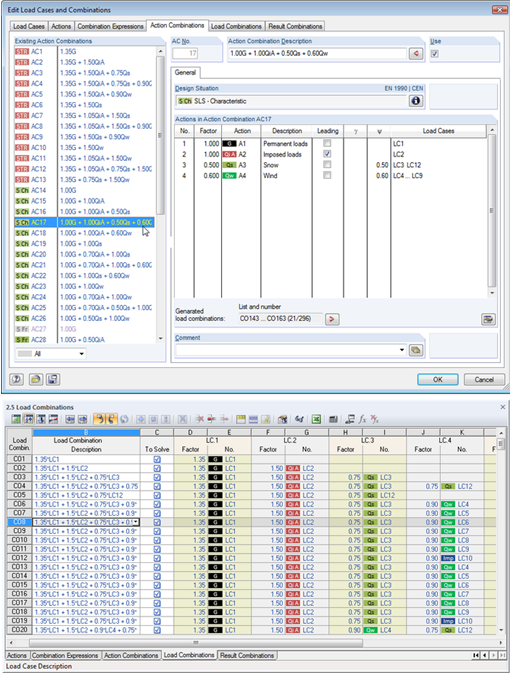
Task: Open the Combination Expressions tab in dialog
Action: point(110,26)
